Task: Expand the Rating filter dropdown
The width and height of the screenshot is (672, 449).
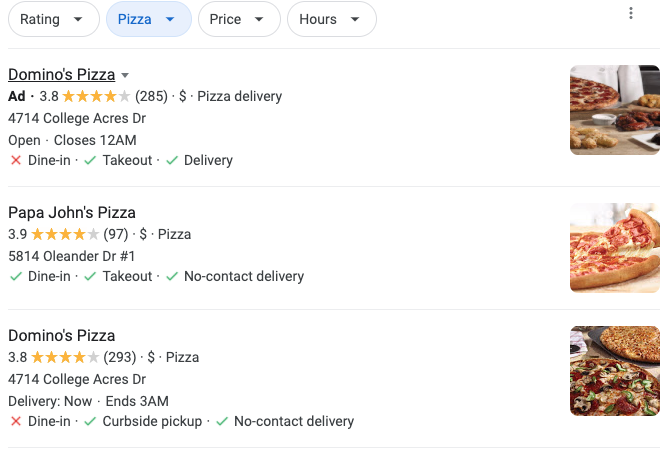Action: pos(53,19)
